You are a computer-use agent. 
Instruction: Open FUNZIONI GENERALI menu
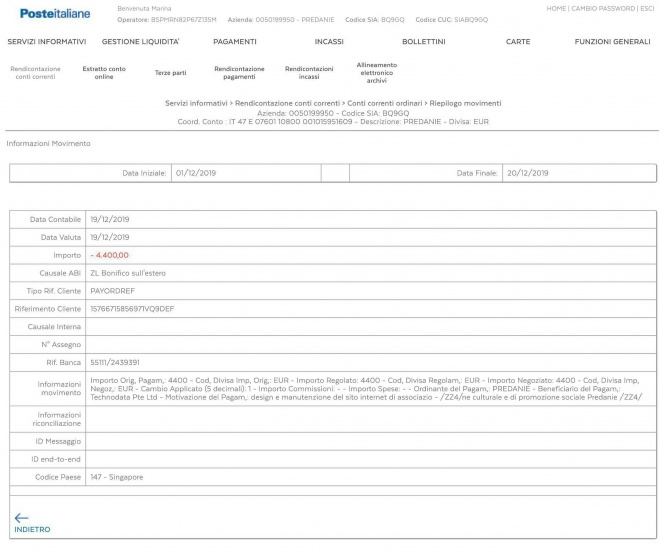click(x=612, y=42)
